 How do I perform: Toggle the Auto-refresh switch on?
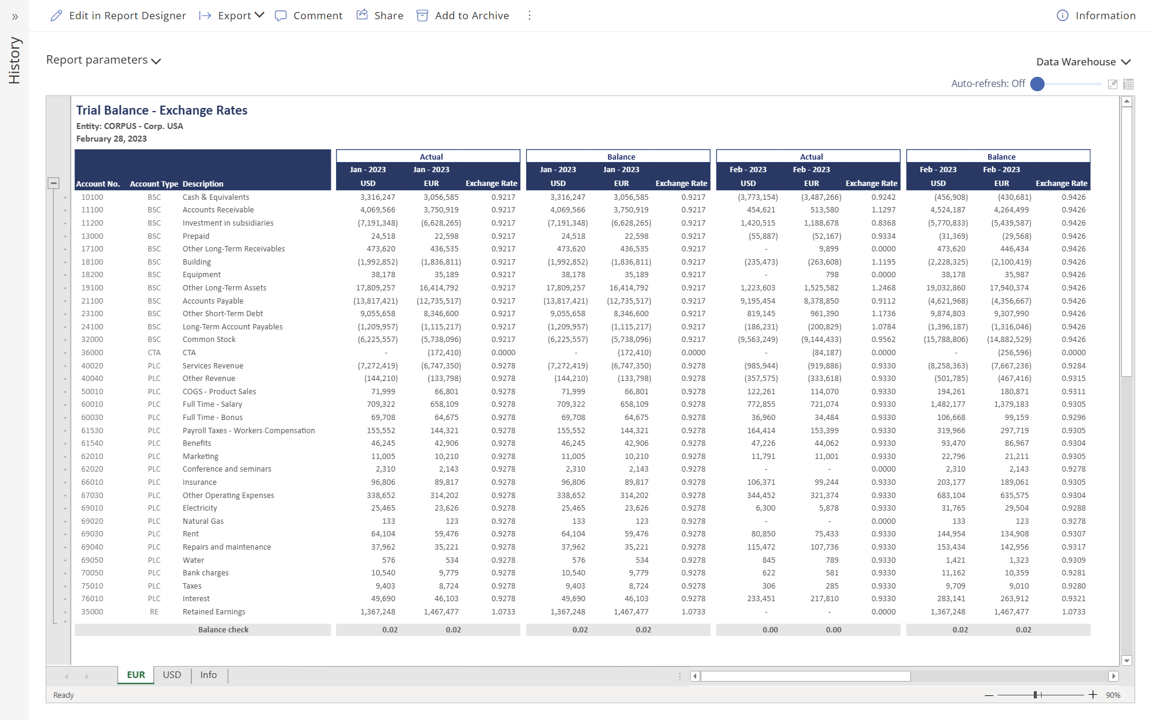pyautogui.click(x=1038, y=84)
